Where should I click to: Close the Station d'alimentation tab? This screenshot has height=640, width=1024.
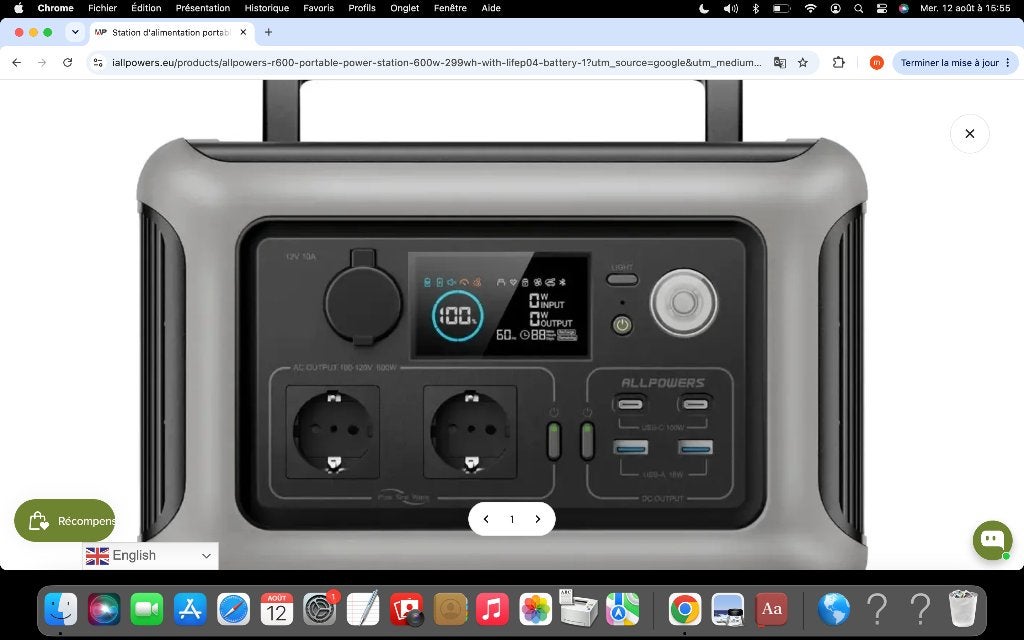click(243, 32)
